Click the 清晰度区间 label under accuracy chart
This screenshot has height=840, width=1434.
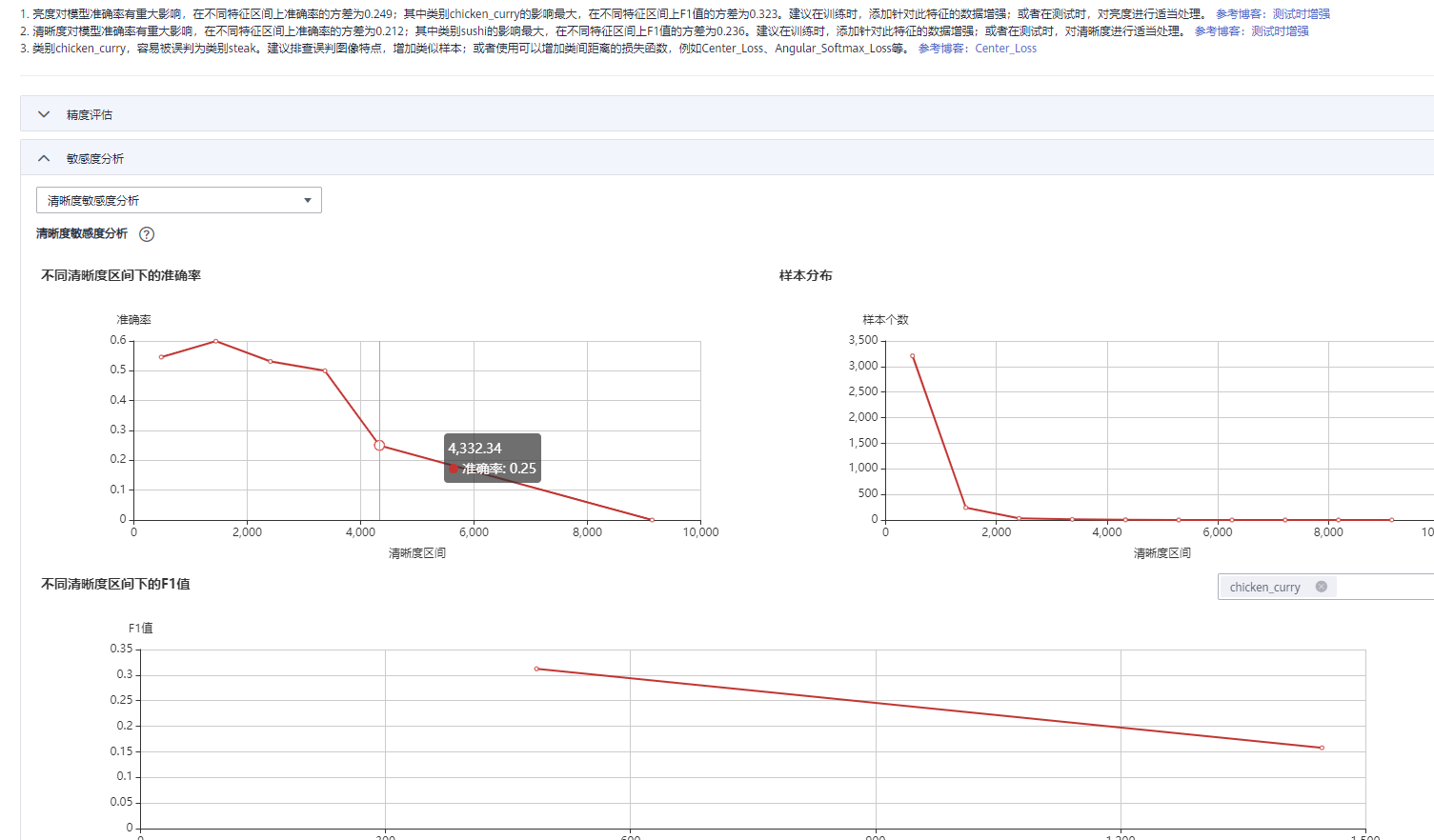[417, 553]
